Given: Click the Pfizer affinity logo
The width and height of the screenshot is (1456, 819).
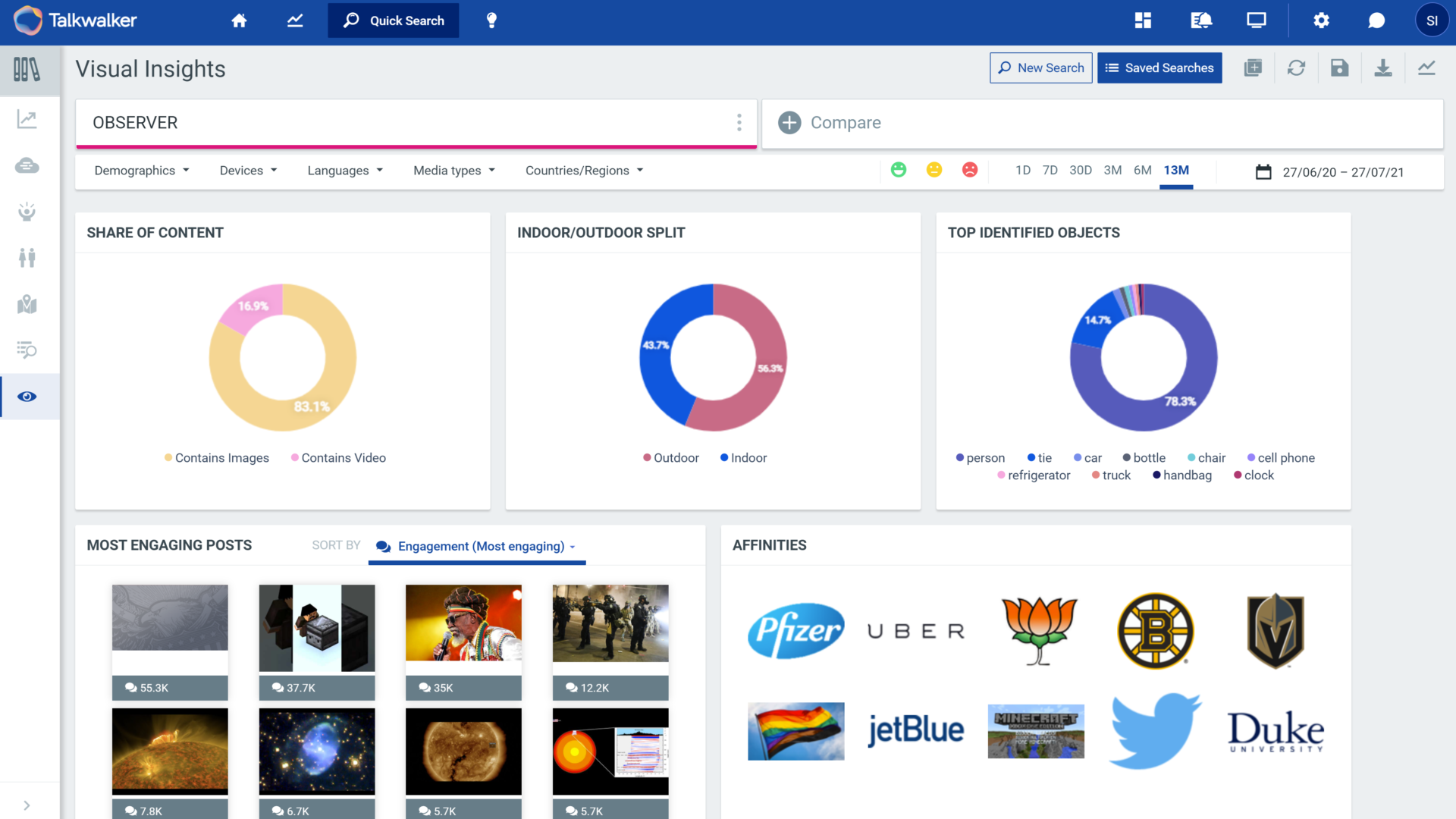Looking at the screenshot, I should click(795, 631).
